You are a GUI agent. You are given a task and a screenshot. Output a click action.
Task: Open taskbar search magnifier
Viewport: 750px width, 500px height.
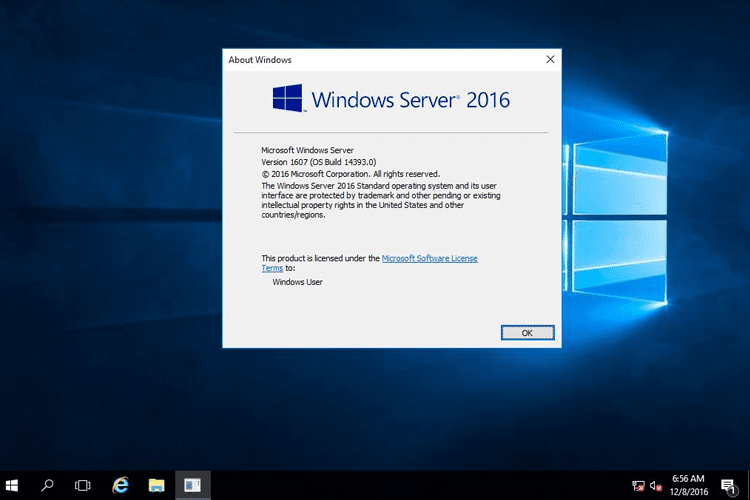tap(47, 486)
